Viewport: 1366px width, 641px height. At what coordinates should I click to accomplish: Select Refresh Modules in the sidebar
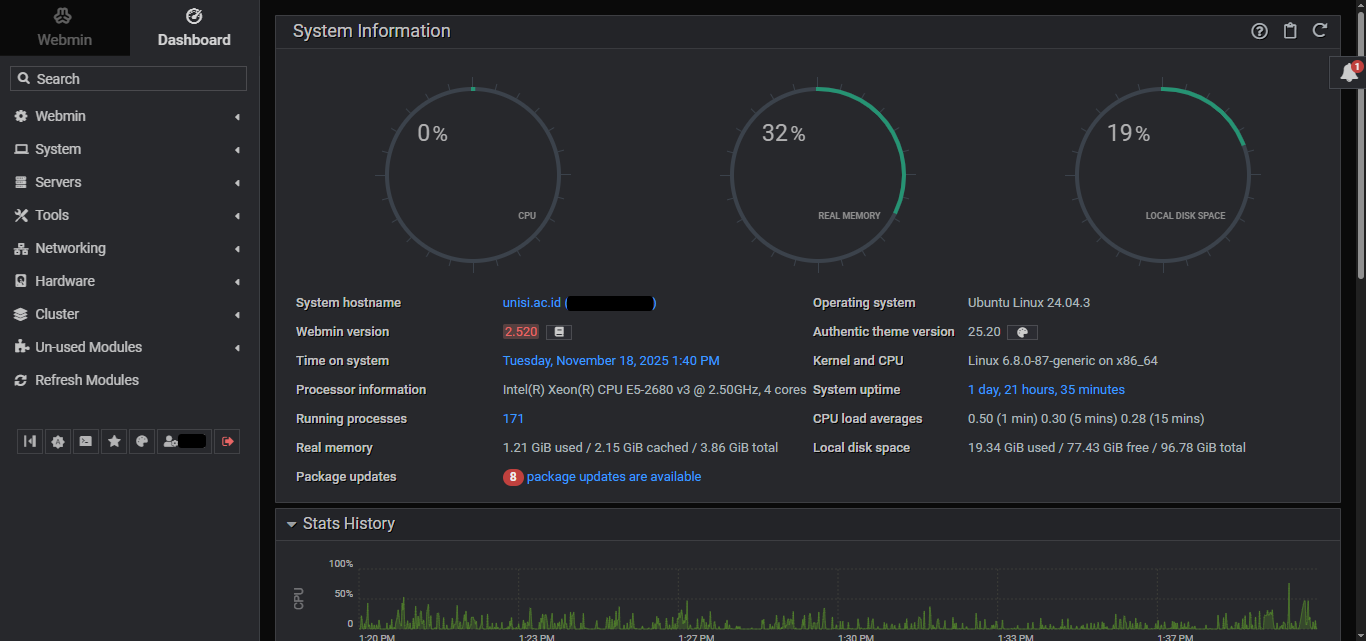click(x=87, y=380)
